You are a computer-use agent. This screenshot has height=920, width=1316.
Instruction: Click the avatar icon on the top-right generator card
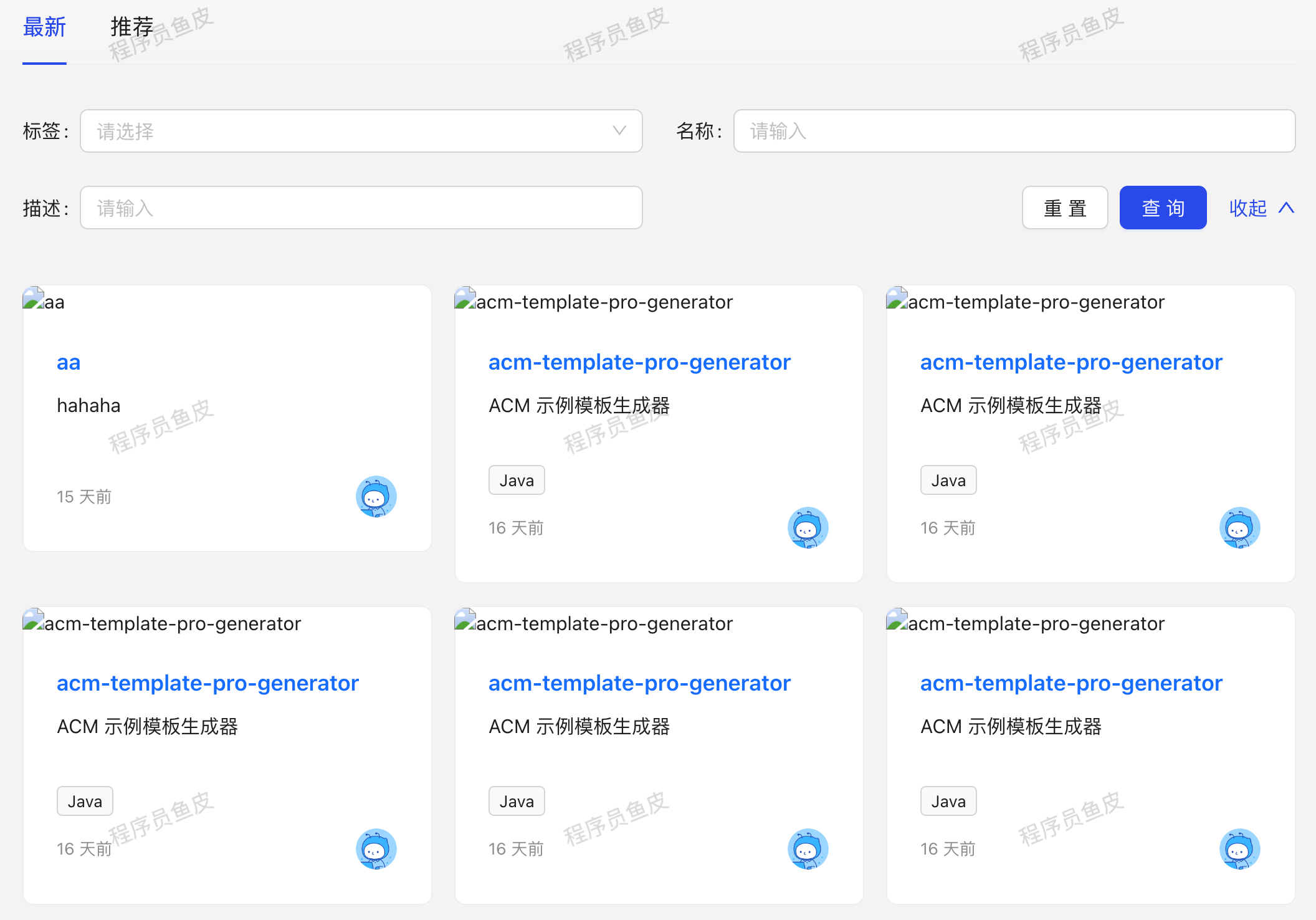[1239, 527]
